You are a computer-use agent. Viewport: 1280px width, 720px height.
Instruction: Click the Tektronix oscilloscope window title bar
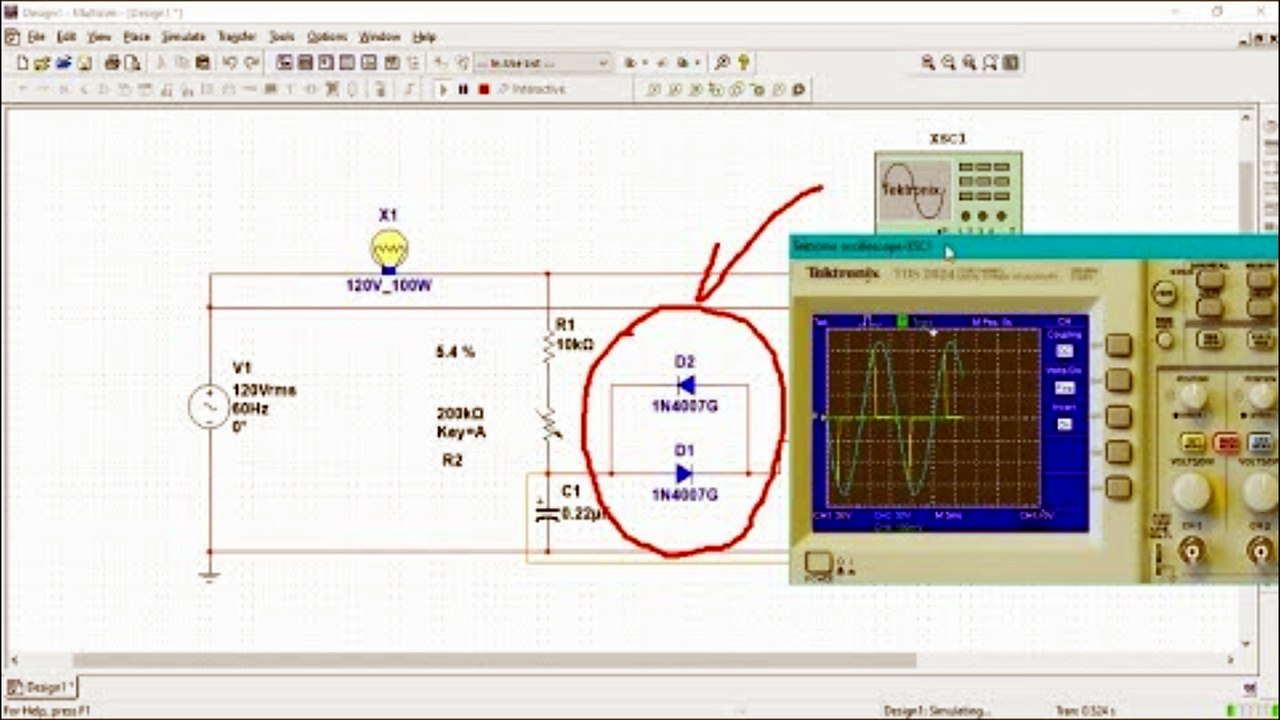[1034, 246]
